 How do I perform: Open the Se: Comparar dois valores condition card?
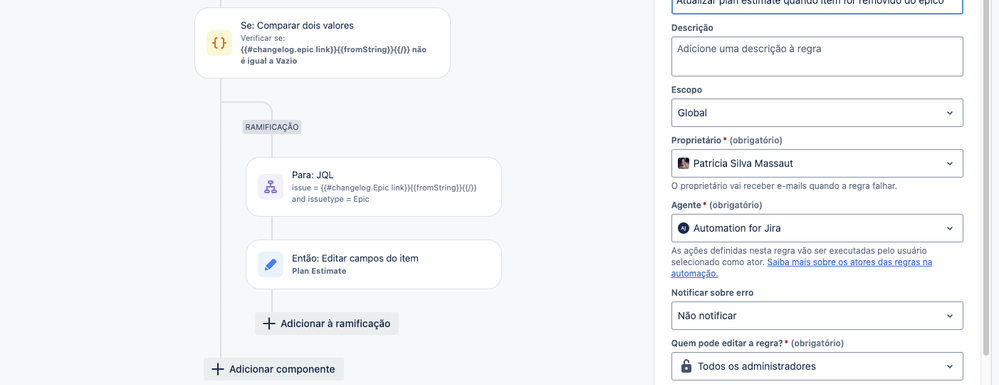[x=322, y=43]
